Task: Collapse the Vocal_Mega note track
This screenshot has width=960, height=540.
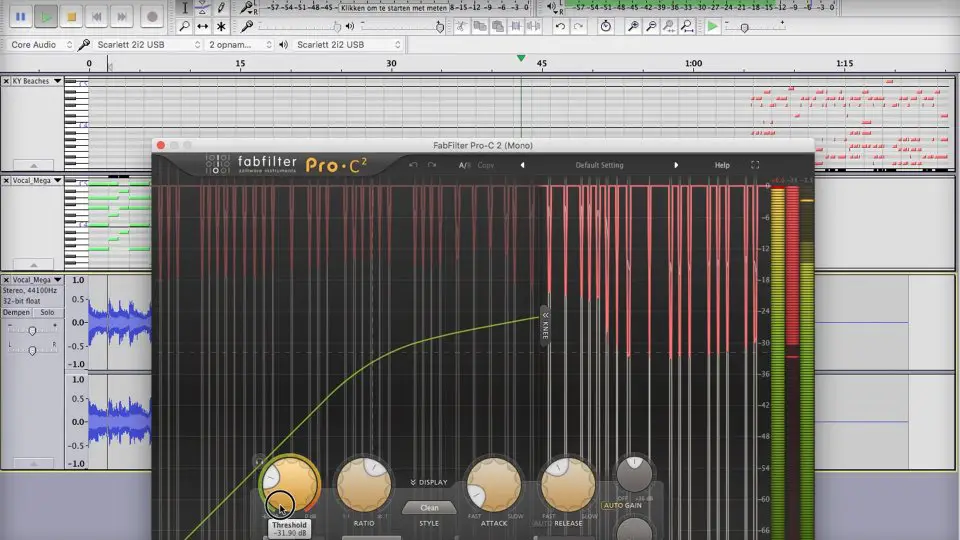Action: click(x=34, y=264)
